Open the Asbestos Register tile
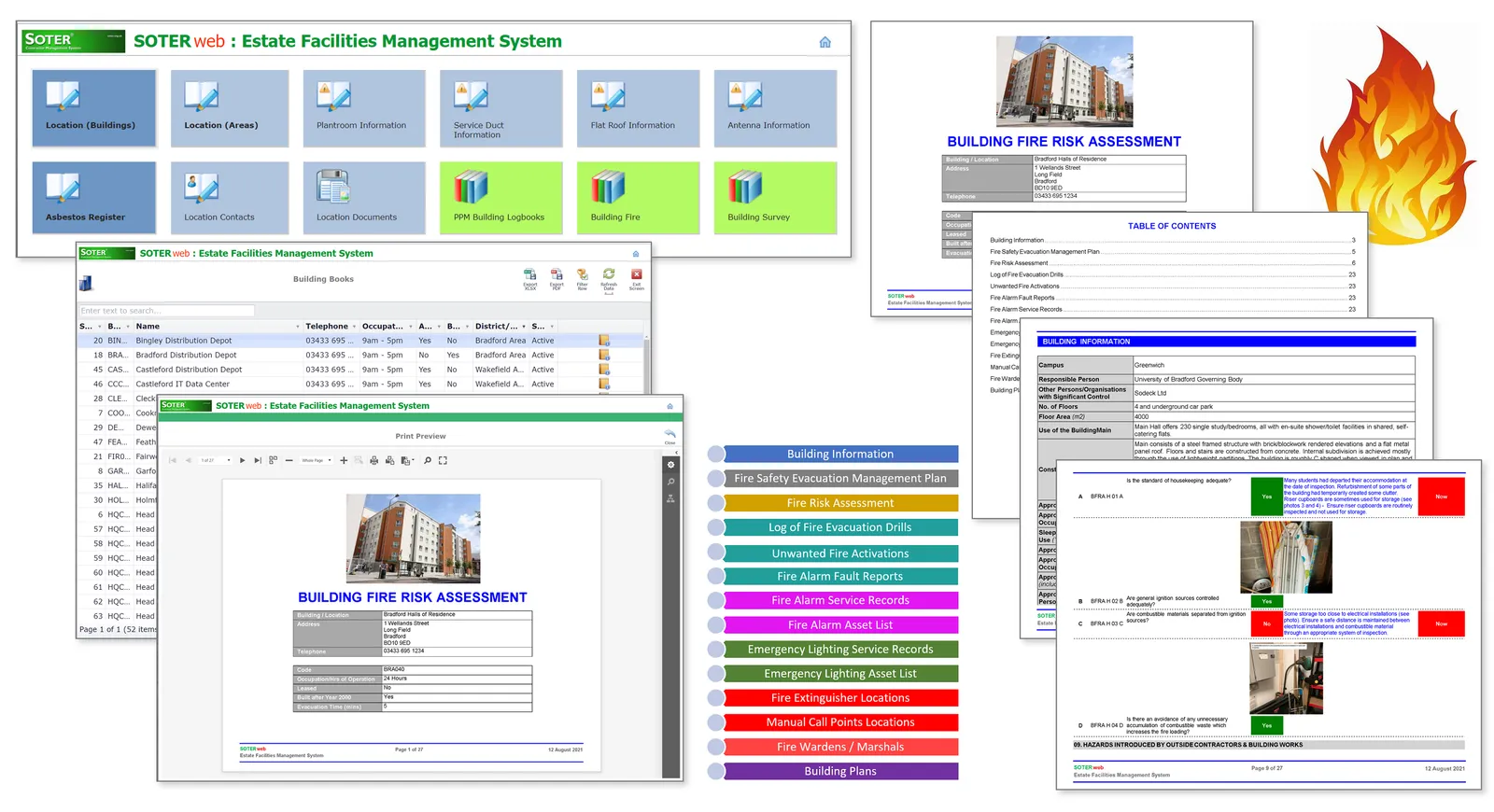The width and height of the screenshot is (1494, 812). pos(94,198)
